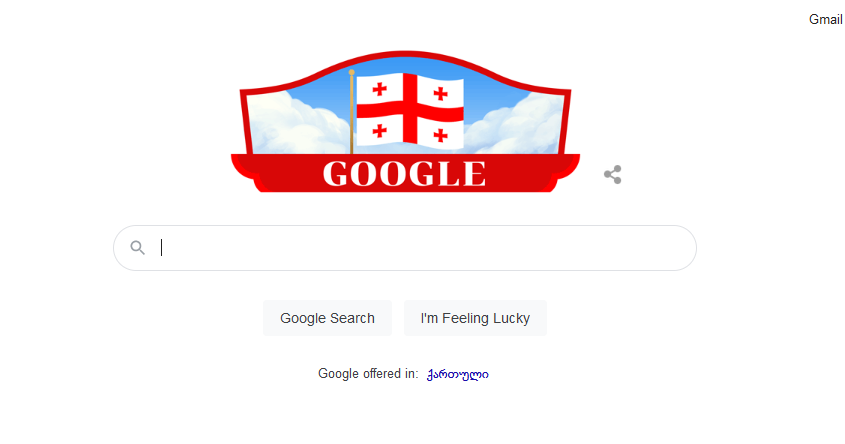The width and height of the screenshot is (845, 444).
Task: Click the golden tip of the flagpole
Action: (x=351, y=72)
